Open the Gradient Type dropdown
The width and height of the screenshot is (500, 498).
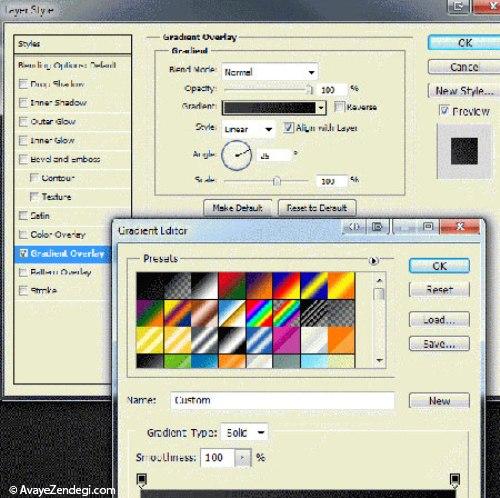pos(244,433)
